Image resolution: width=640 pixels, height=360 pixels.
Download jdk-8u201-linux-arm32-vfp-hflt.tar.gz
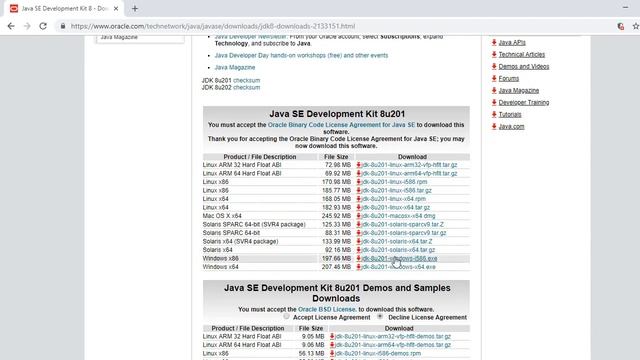click(x=409, y=165)
